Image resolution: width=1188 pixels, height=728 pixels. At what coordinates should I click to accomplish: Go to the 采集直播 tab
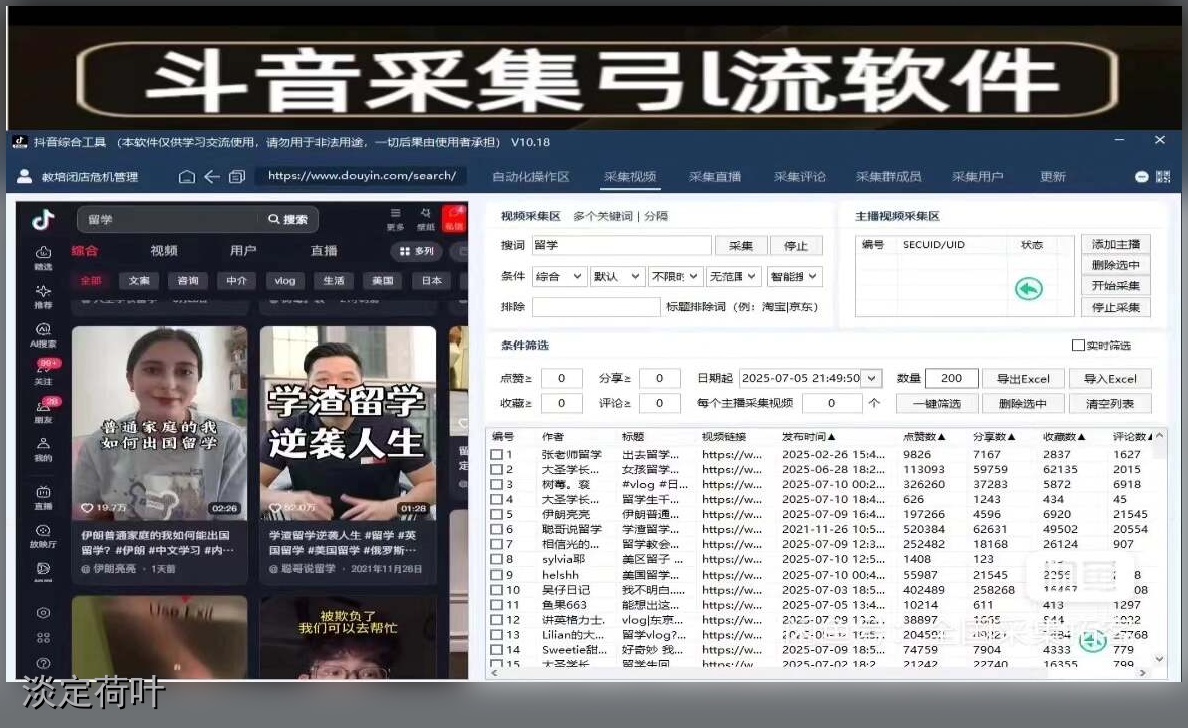click(x=714, y=177)
